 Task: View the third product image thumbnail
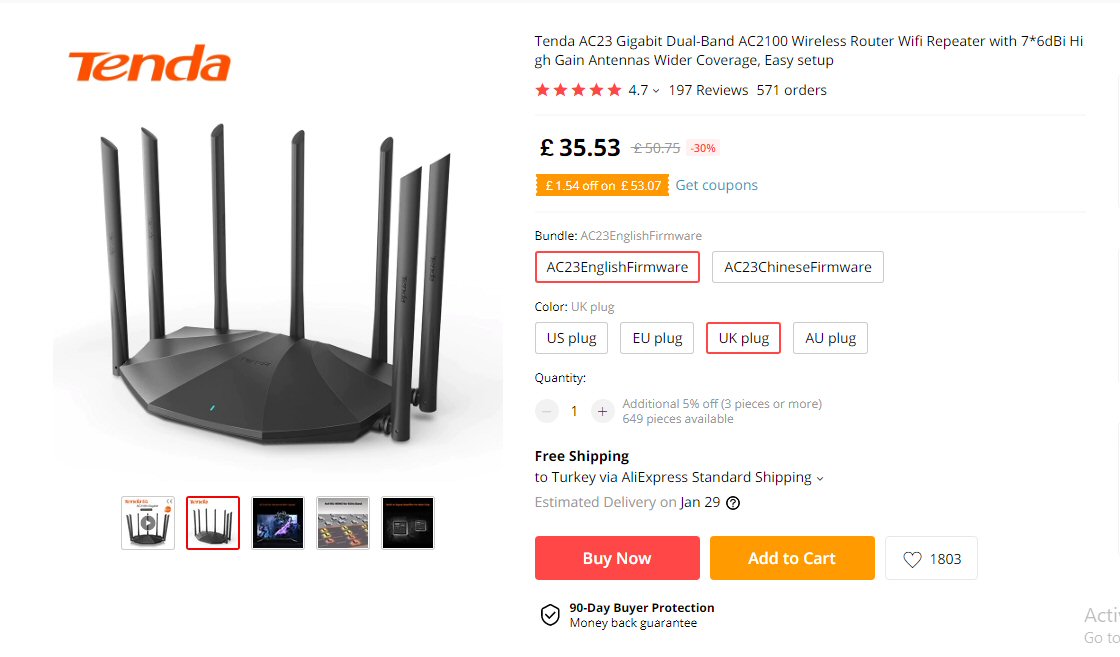tap(278, 523)
